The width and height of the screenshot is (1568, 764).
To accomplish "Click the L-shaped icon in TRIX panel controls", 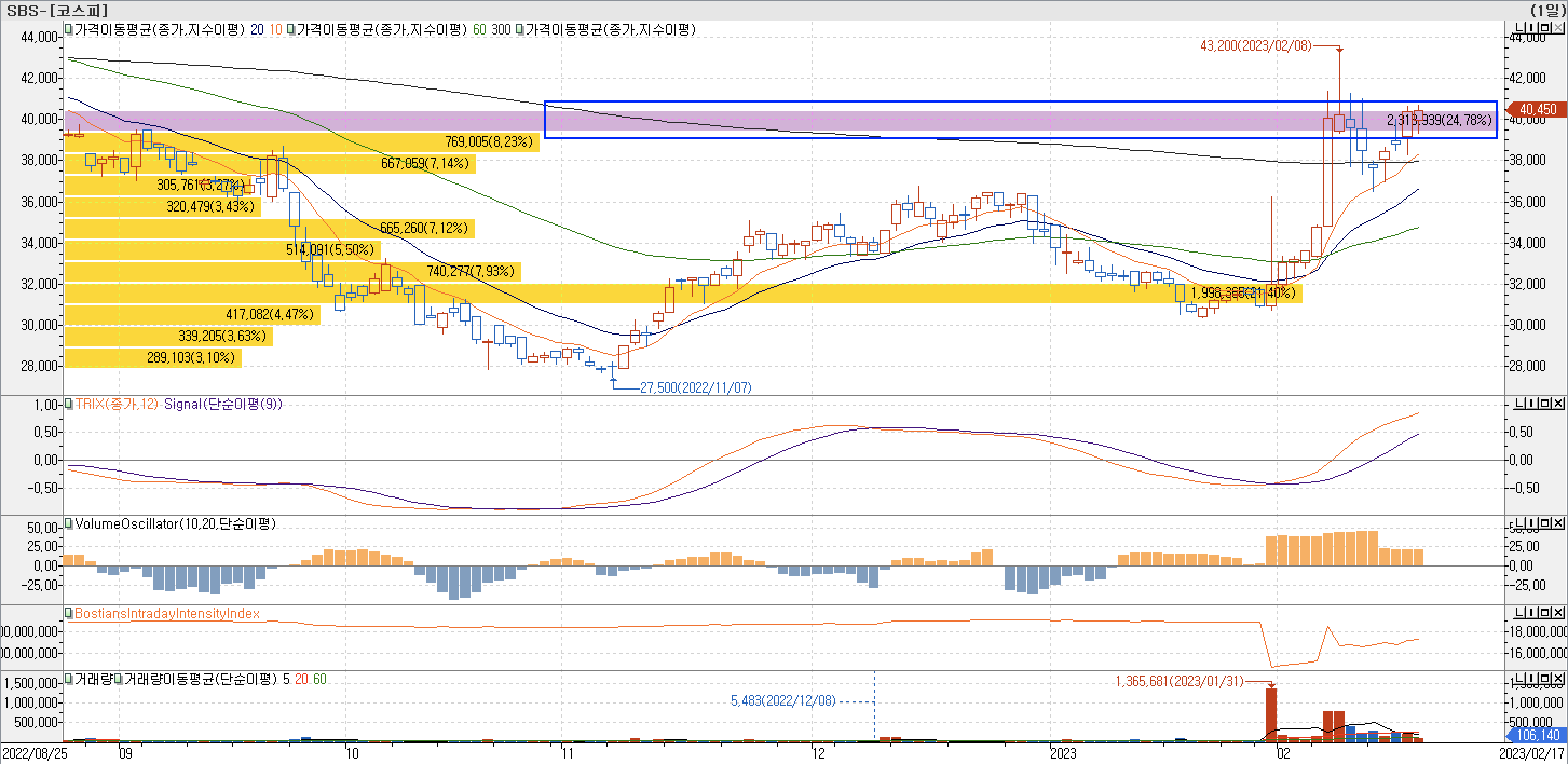I will coord(1519,404).
